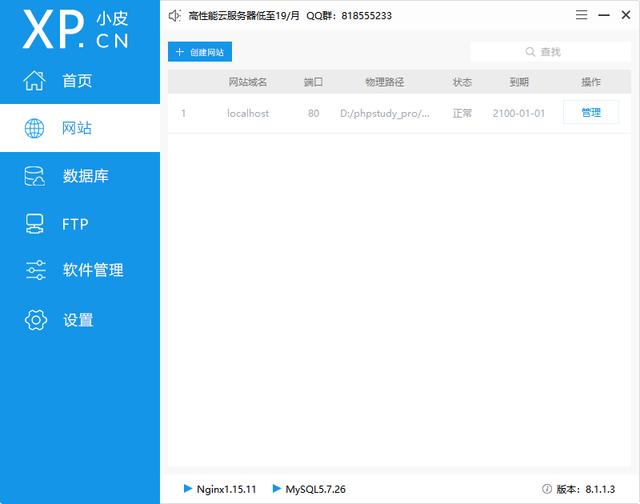Click the gear icon for 设置
The height and width of the screenshot is (504, 640).
[35, 320]
